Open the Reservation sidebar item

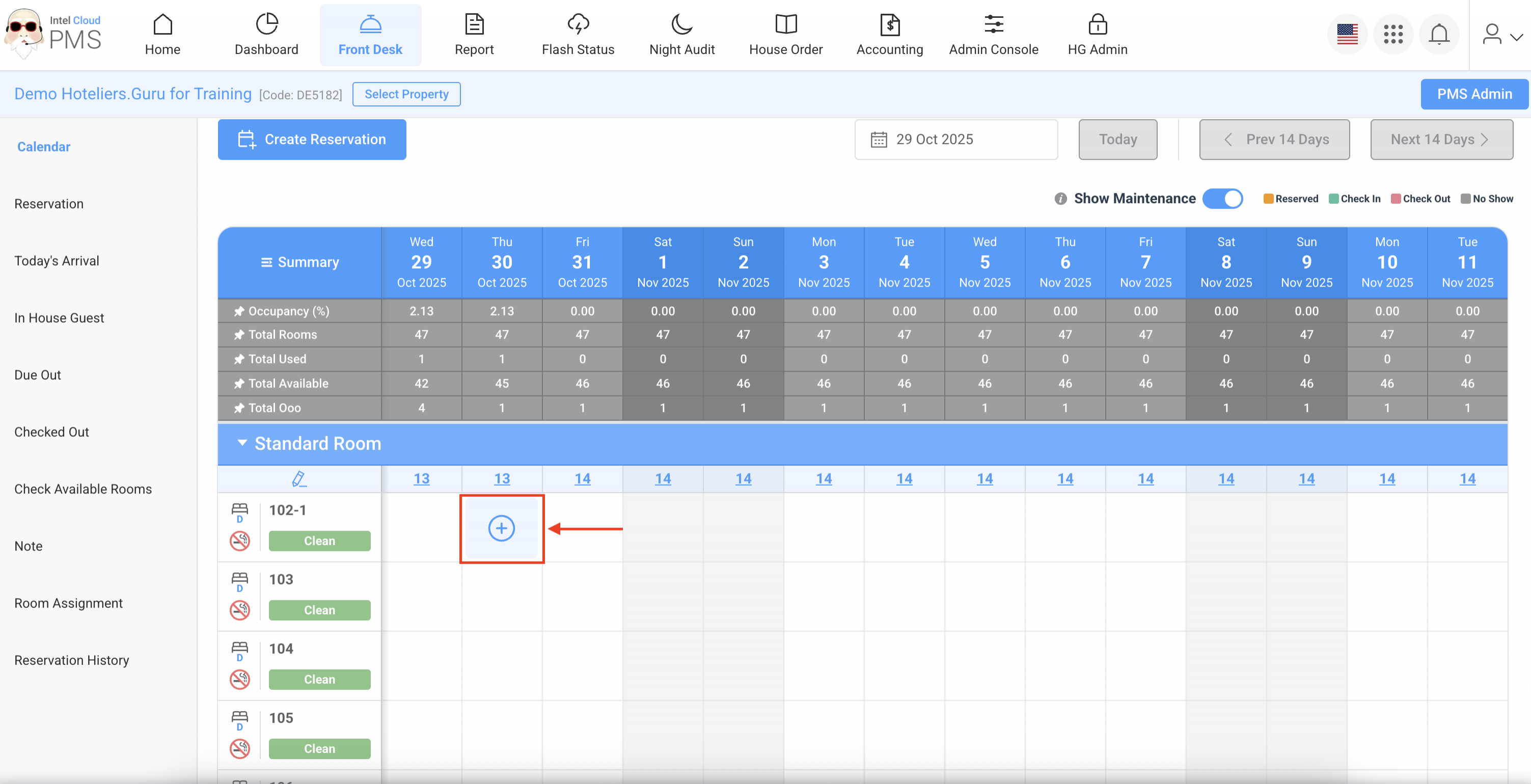(49, 204)
